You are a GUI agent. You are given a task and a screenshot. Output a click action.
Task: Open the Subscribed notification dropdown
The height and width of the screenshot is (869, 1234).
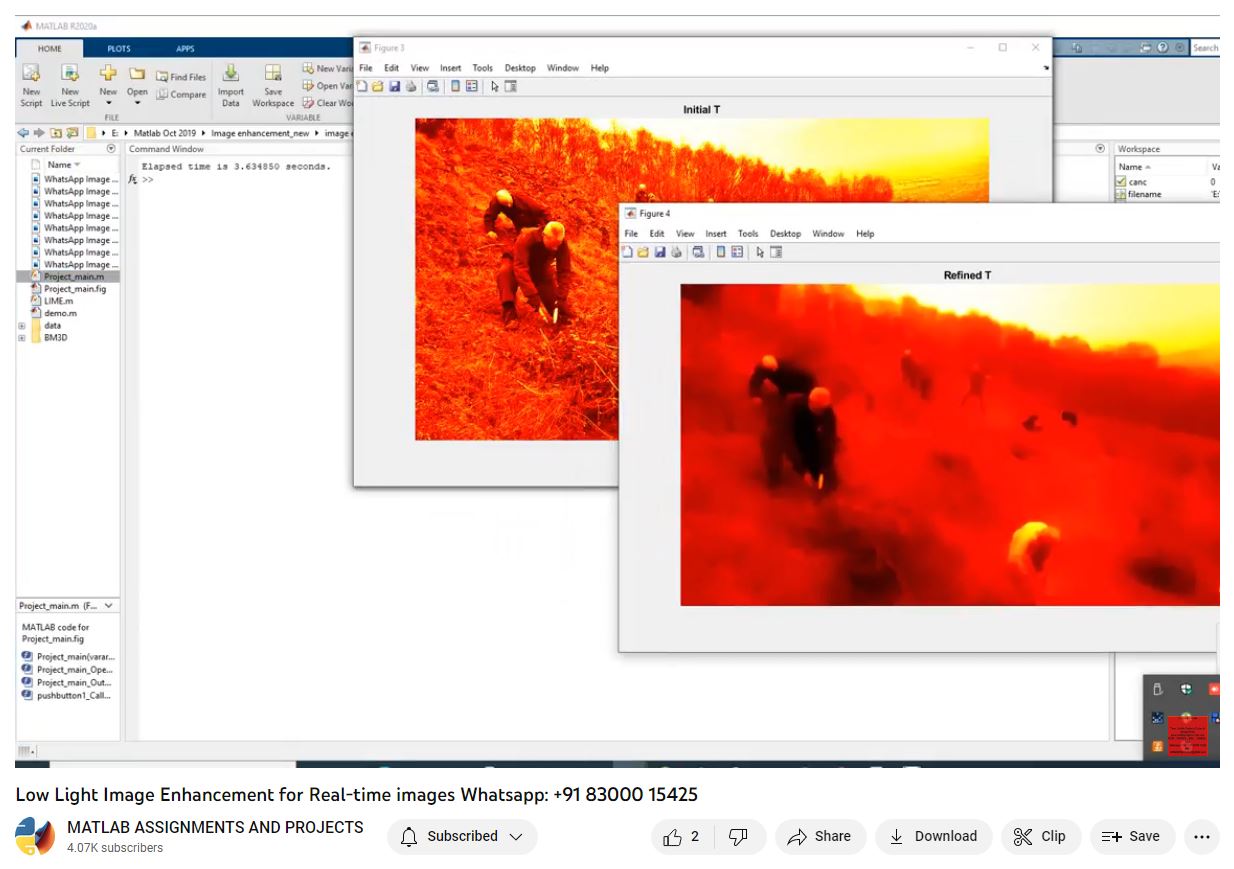pyautogui.click(x=462, y=837)
